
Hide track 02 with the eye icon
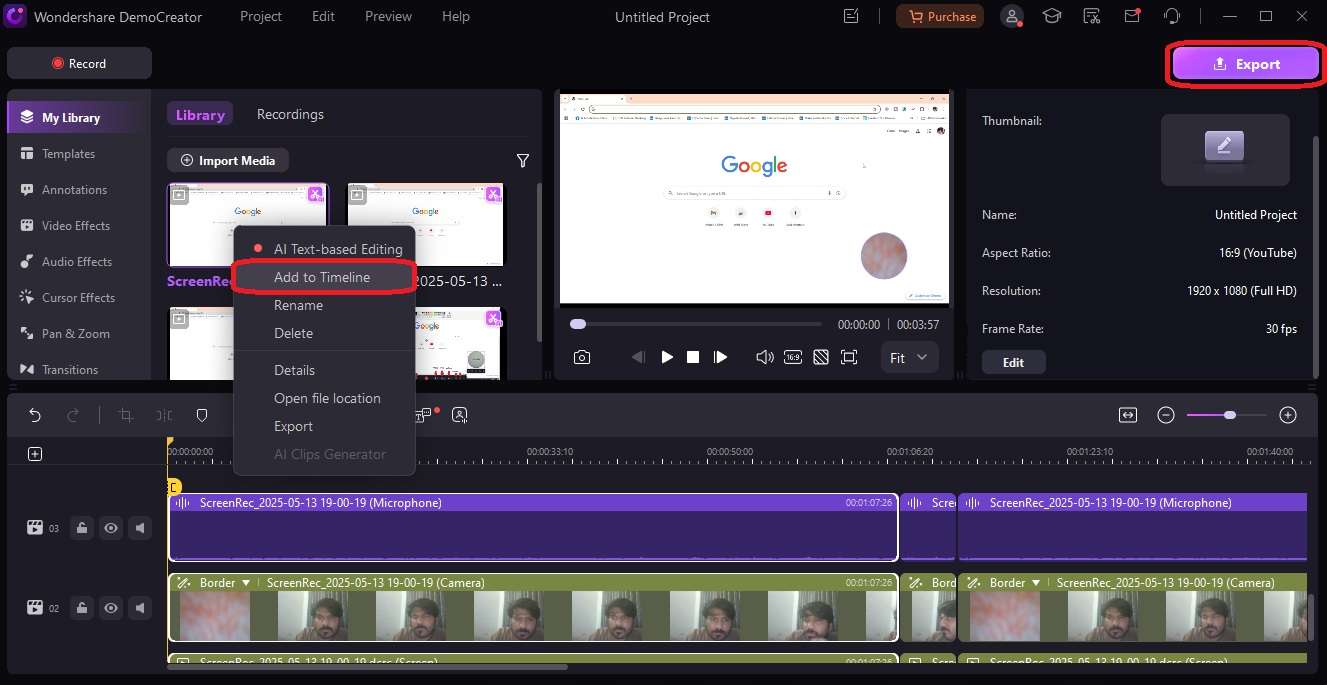tap(111, 607)
